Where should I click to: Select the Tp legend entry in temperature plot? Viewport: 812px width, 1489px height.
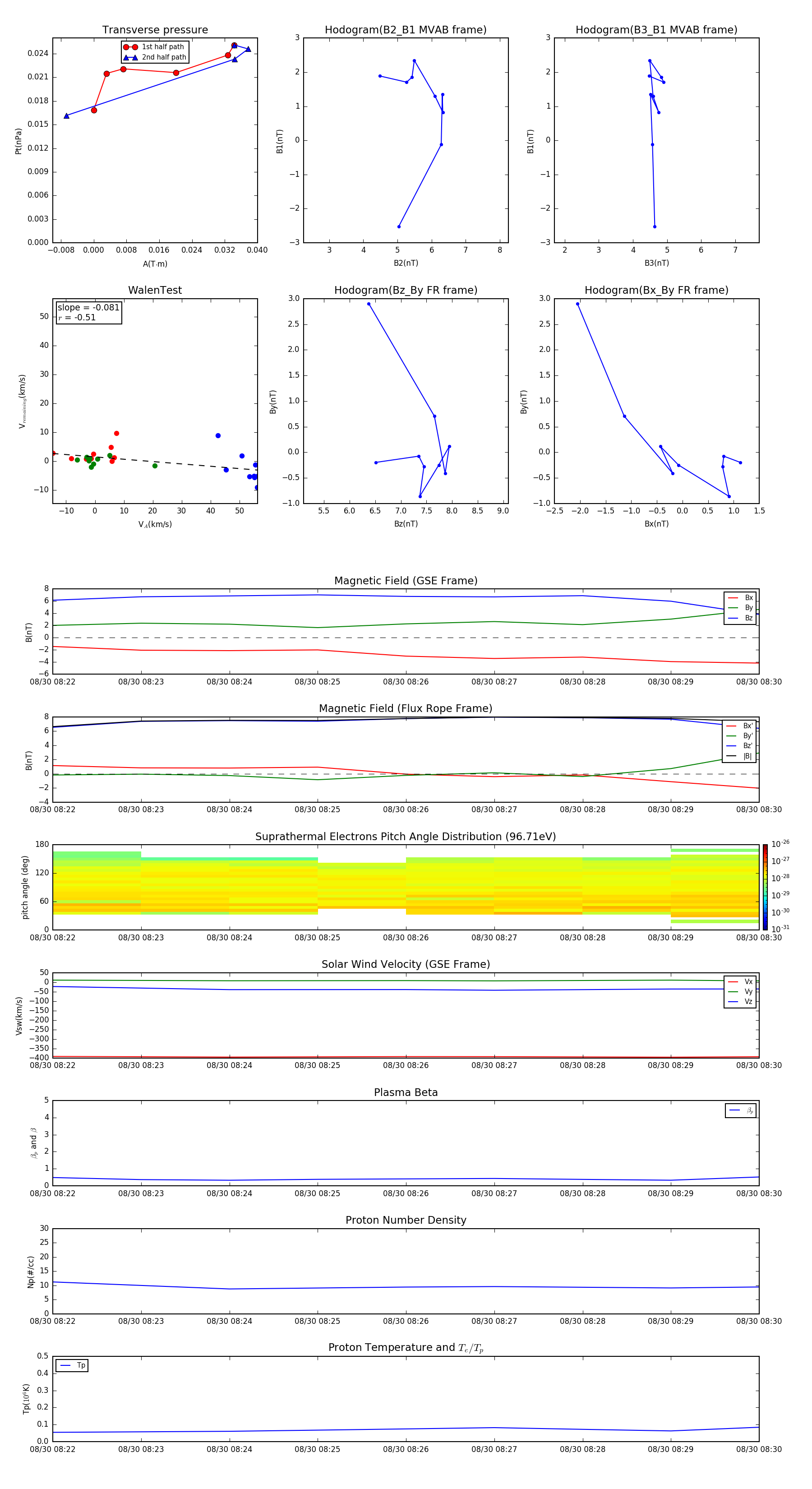coord(72,1365)
